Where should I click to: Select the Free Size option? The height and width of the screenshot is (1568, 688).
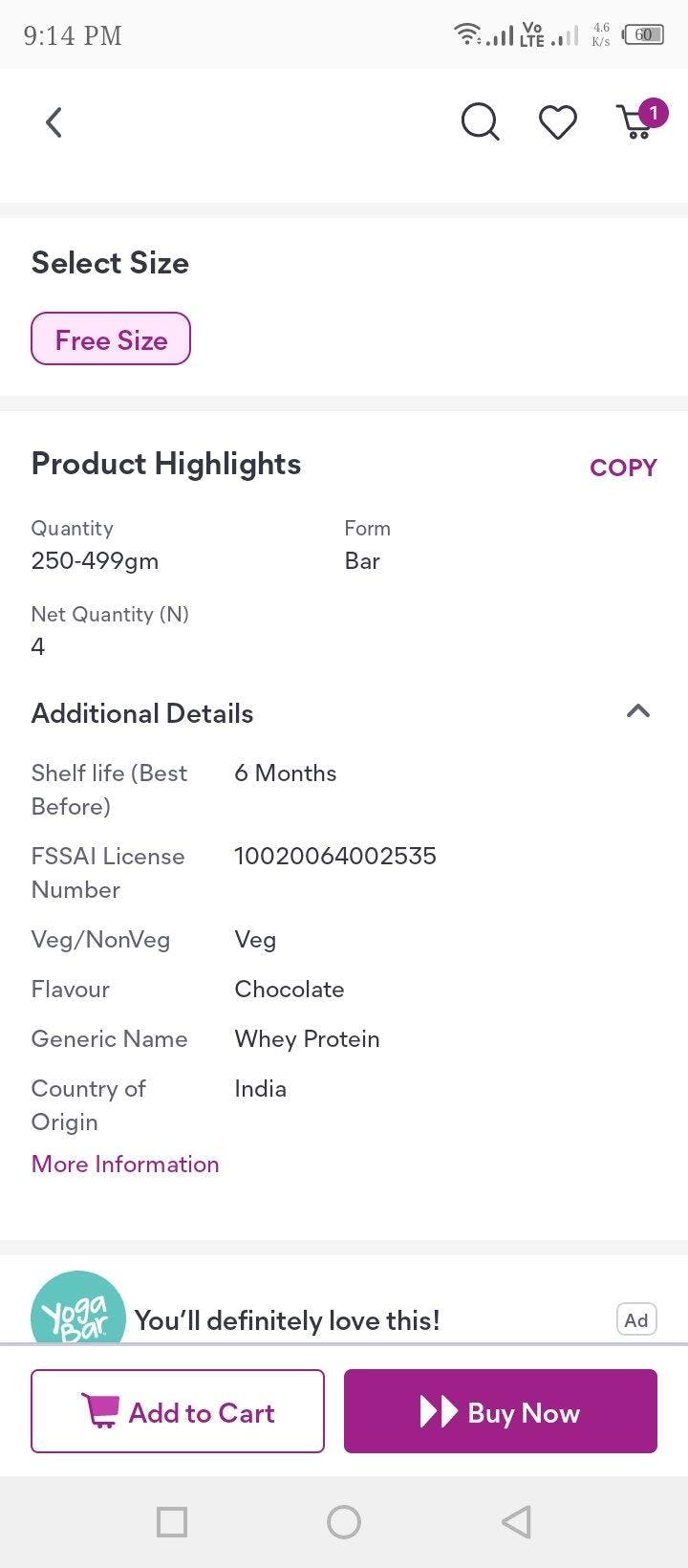point(111,339)
